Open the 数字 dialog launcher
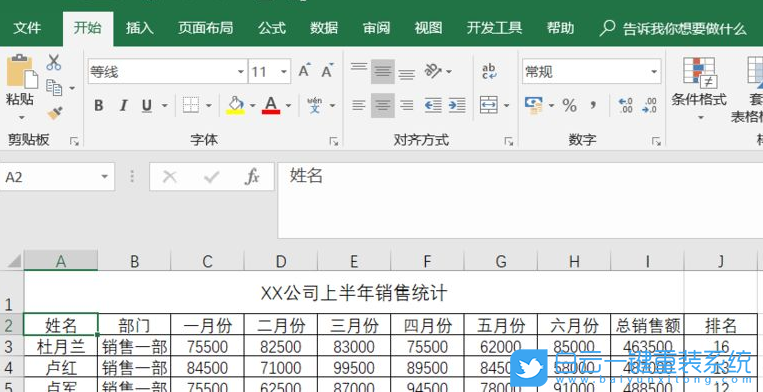The image size is (763, 392). pyautogui.click(x=656, y=142)
